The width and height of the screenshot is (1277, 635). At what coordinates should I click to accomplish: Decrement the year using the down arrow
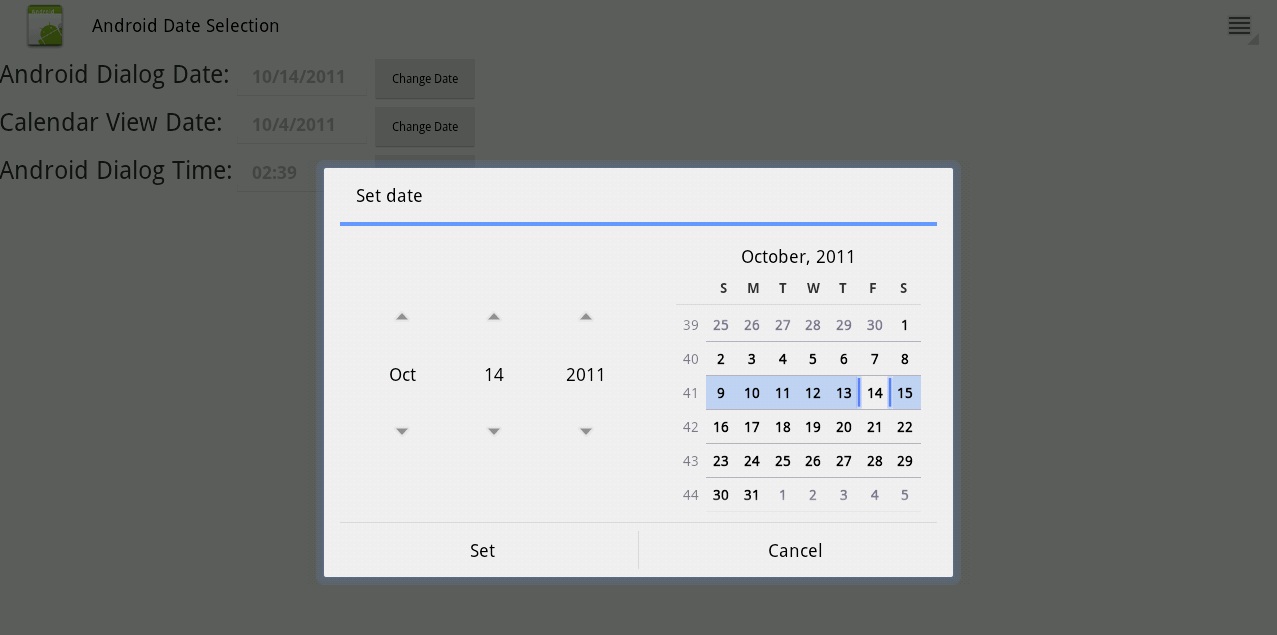(586, 431)
